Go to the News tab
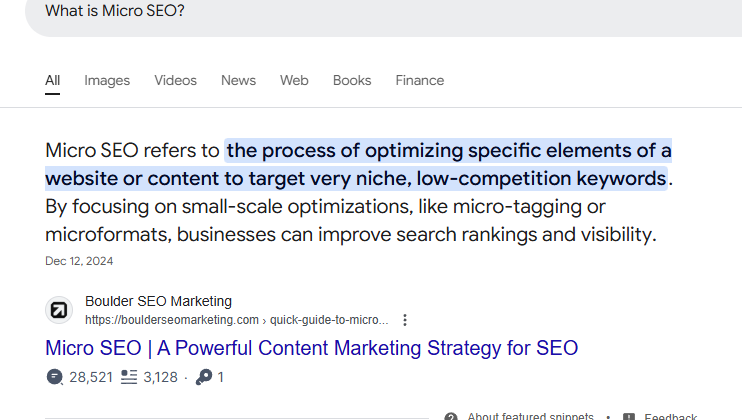This screenshot has width=742, height=420. click(x=238, y=80)
